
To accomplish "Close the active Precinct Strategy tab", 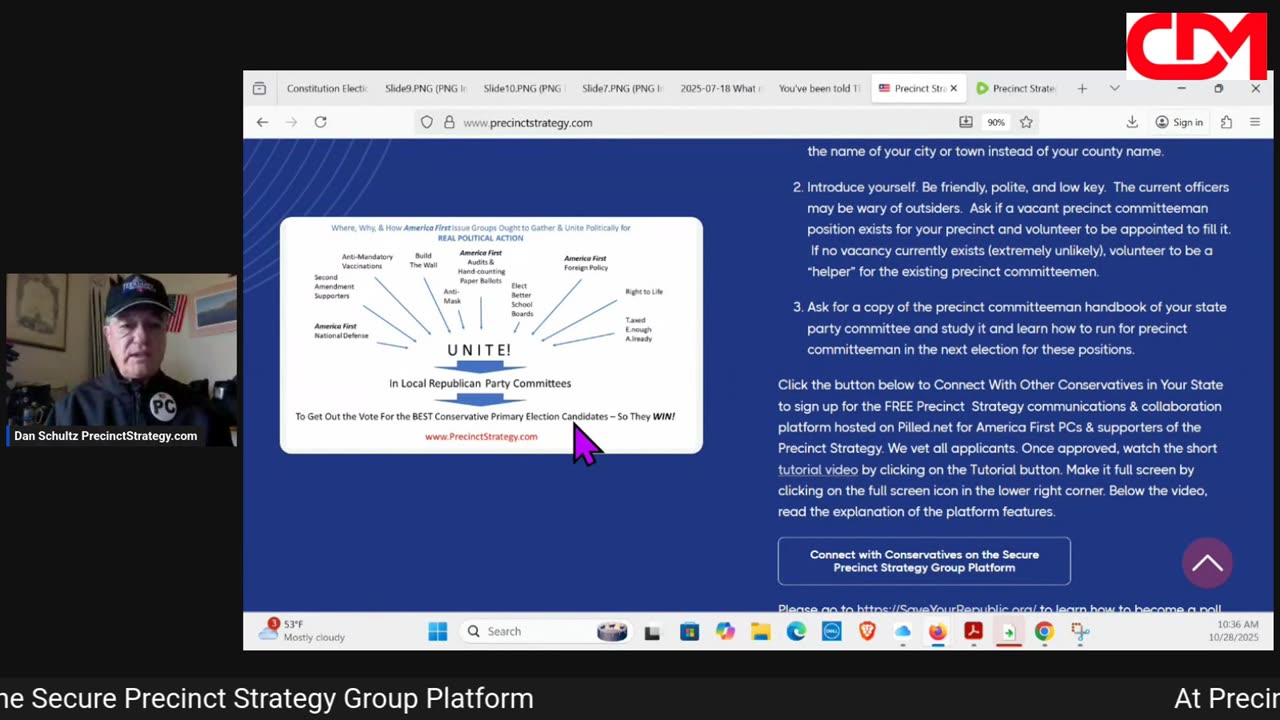I will tap(953, 88).
